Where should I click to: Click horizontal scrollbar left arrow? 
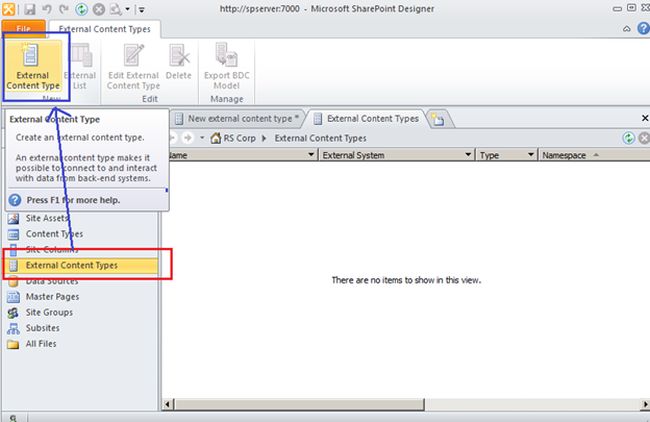(x=167, y=404)
